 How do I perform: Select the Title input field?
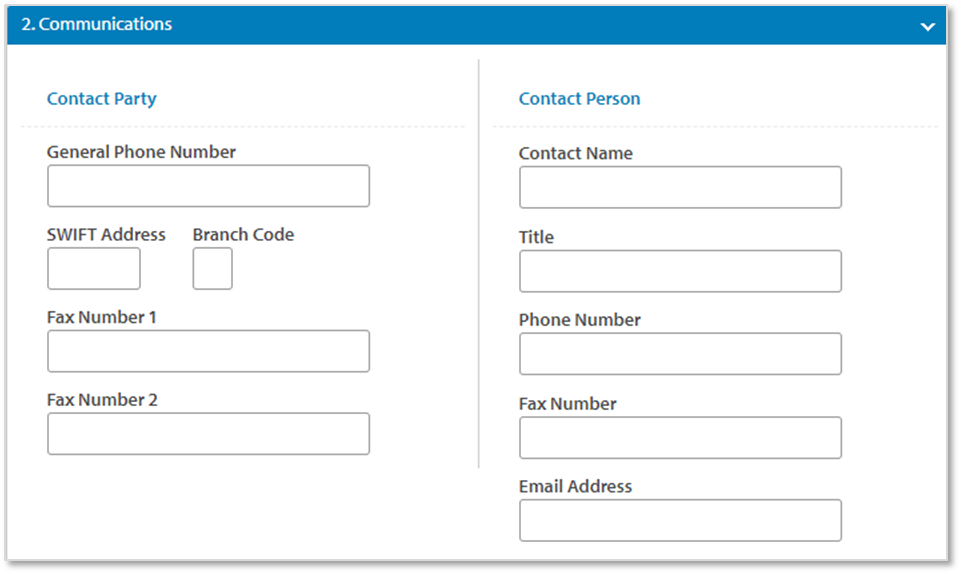(x=680, y=271)
